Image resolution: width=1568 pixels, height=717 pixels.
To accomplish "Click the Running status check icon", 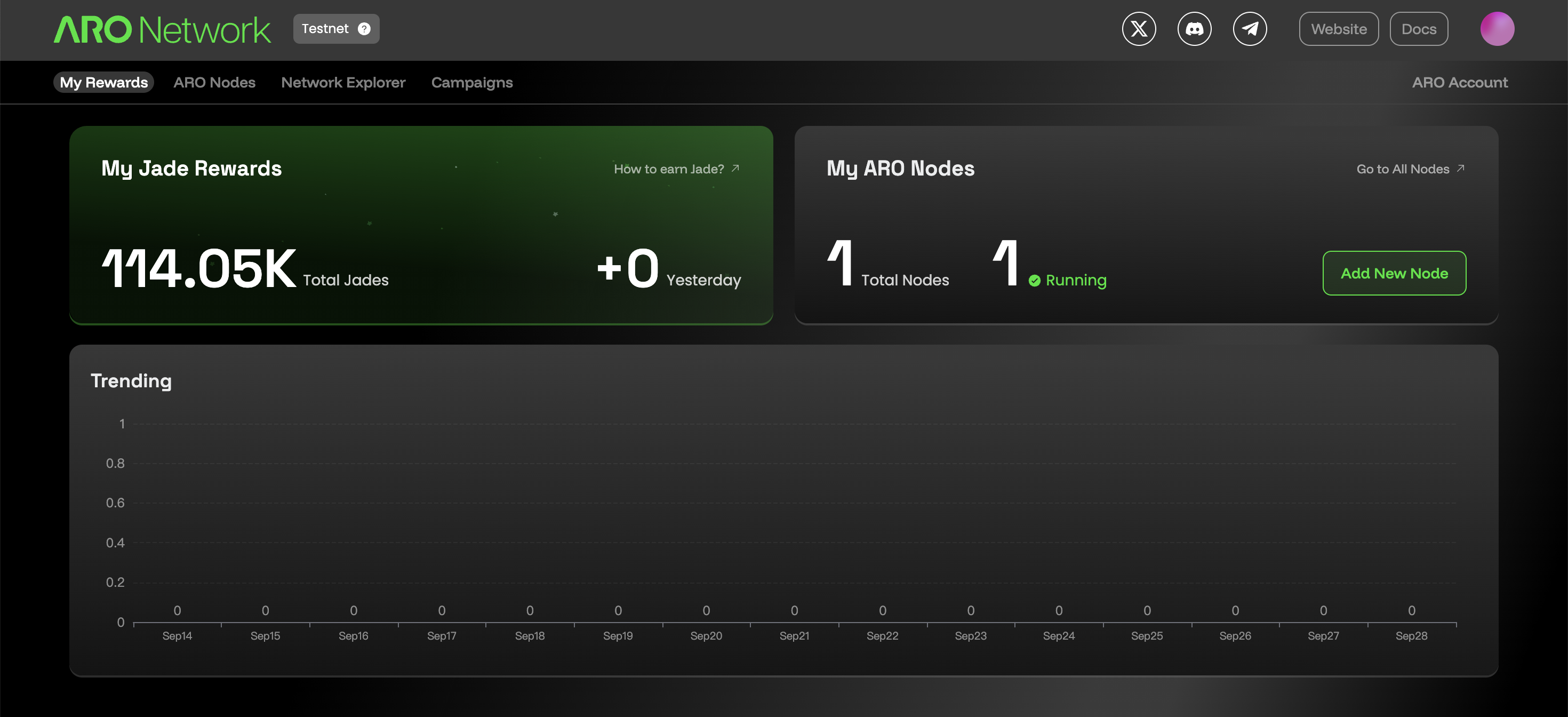I will point(1034,281).
